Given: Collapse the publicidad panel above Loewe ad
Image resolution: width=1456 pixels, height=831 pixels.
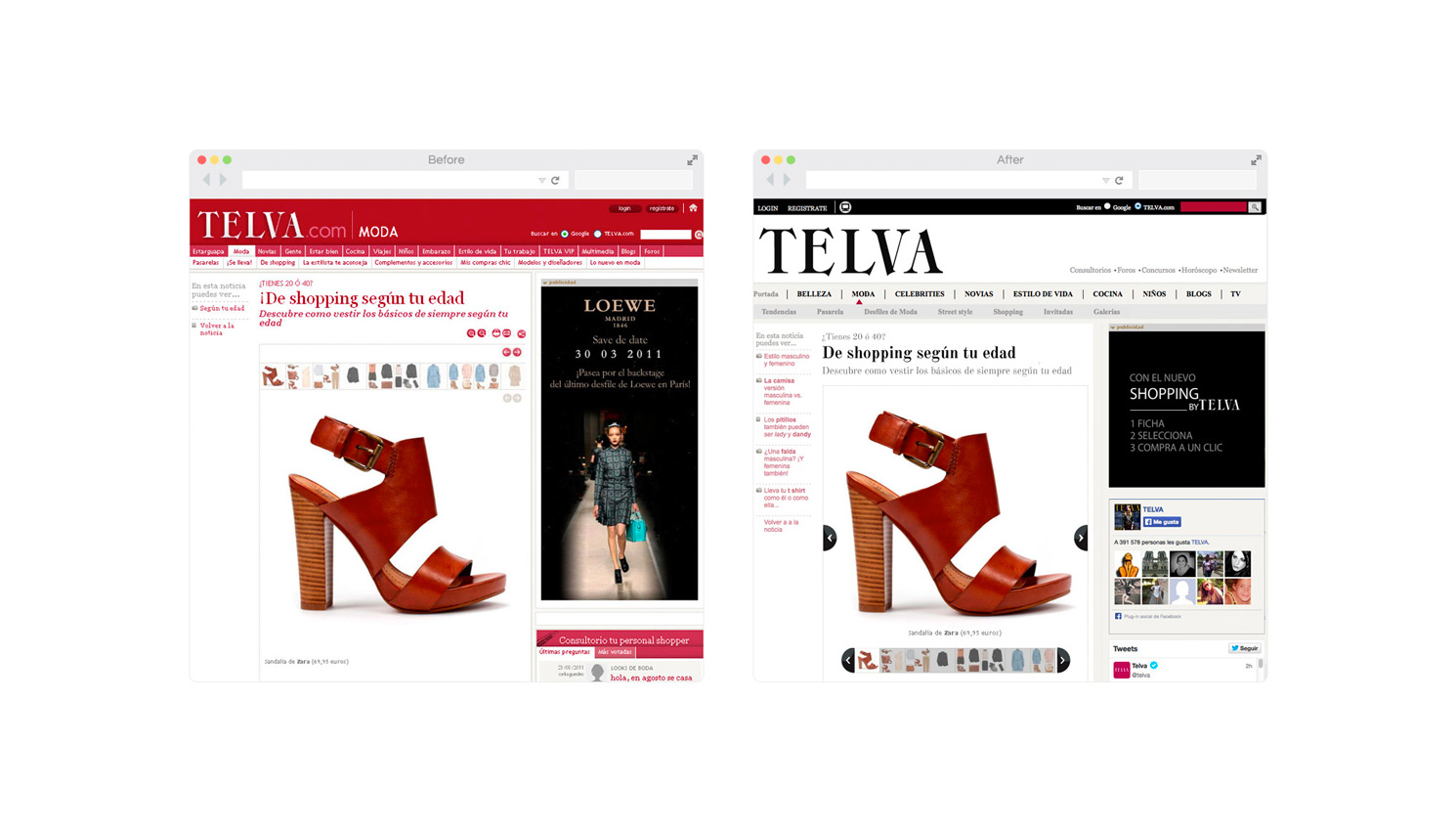Looking at the screenshot, I should click(x=545, y=283).
